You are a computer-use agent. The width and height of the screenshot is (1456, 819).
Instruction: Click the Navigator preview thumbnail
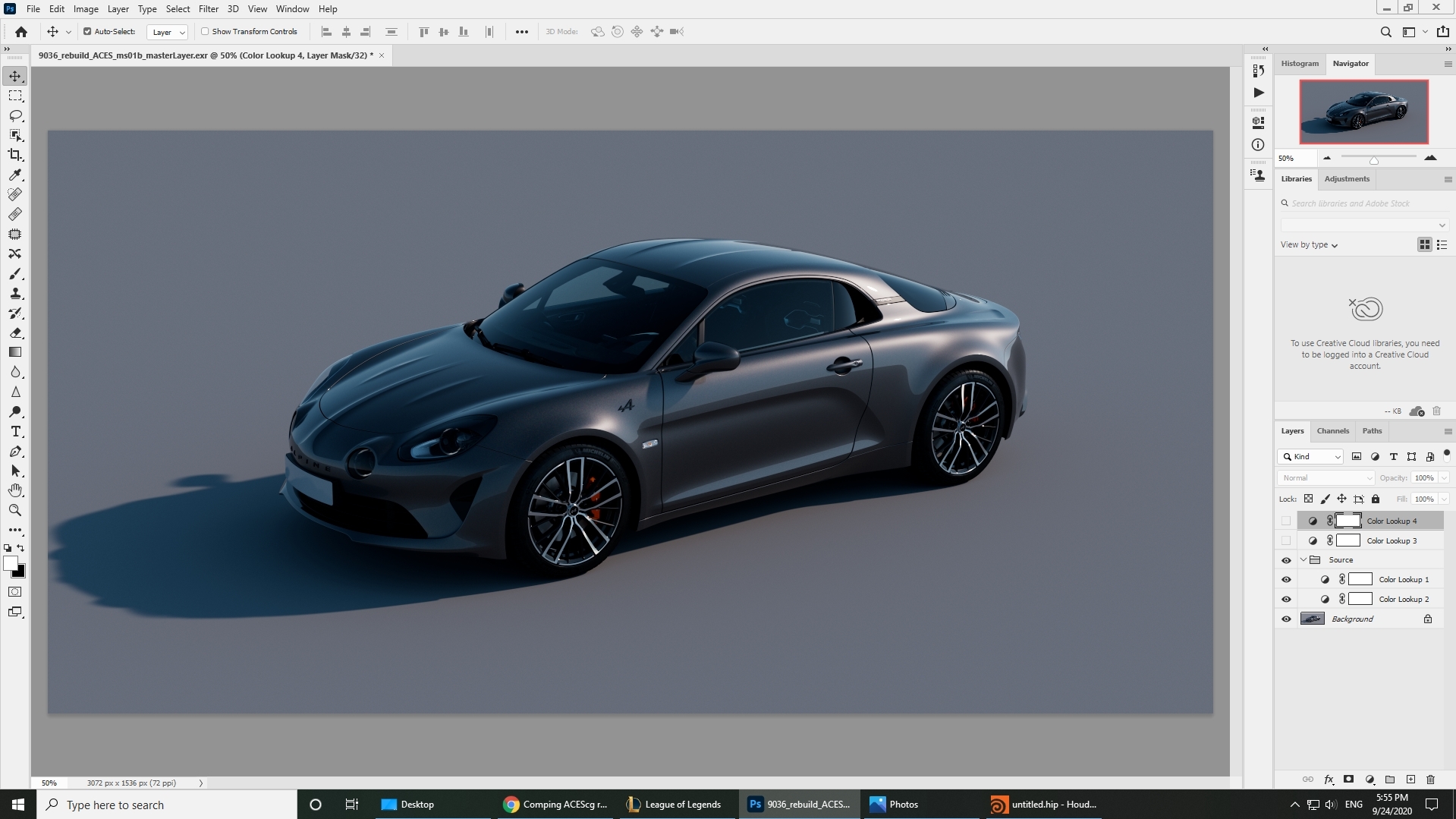tap(1363, 112)
